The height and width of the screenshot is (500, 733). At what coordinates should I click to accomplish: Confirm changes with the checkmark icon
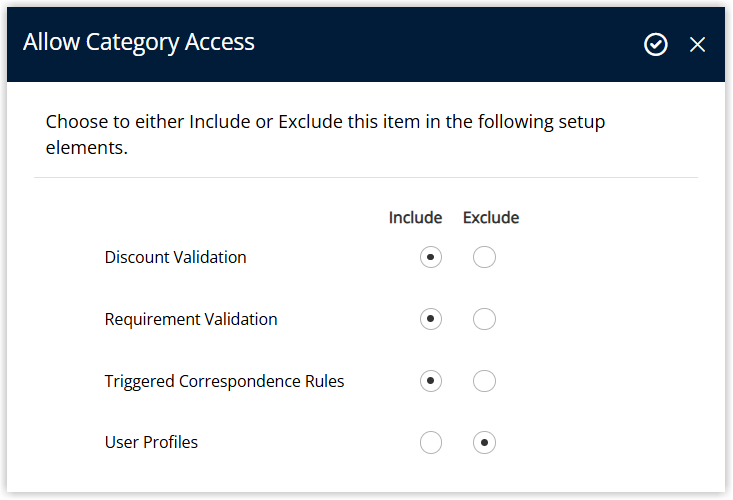(x=655, y=44)
